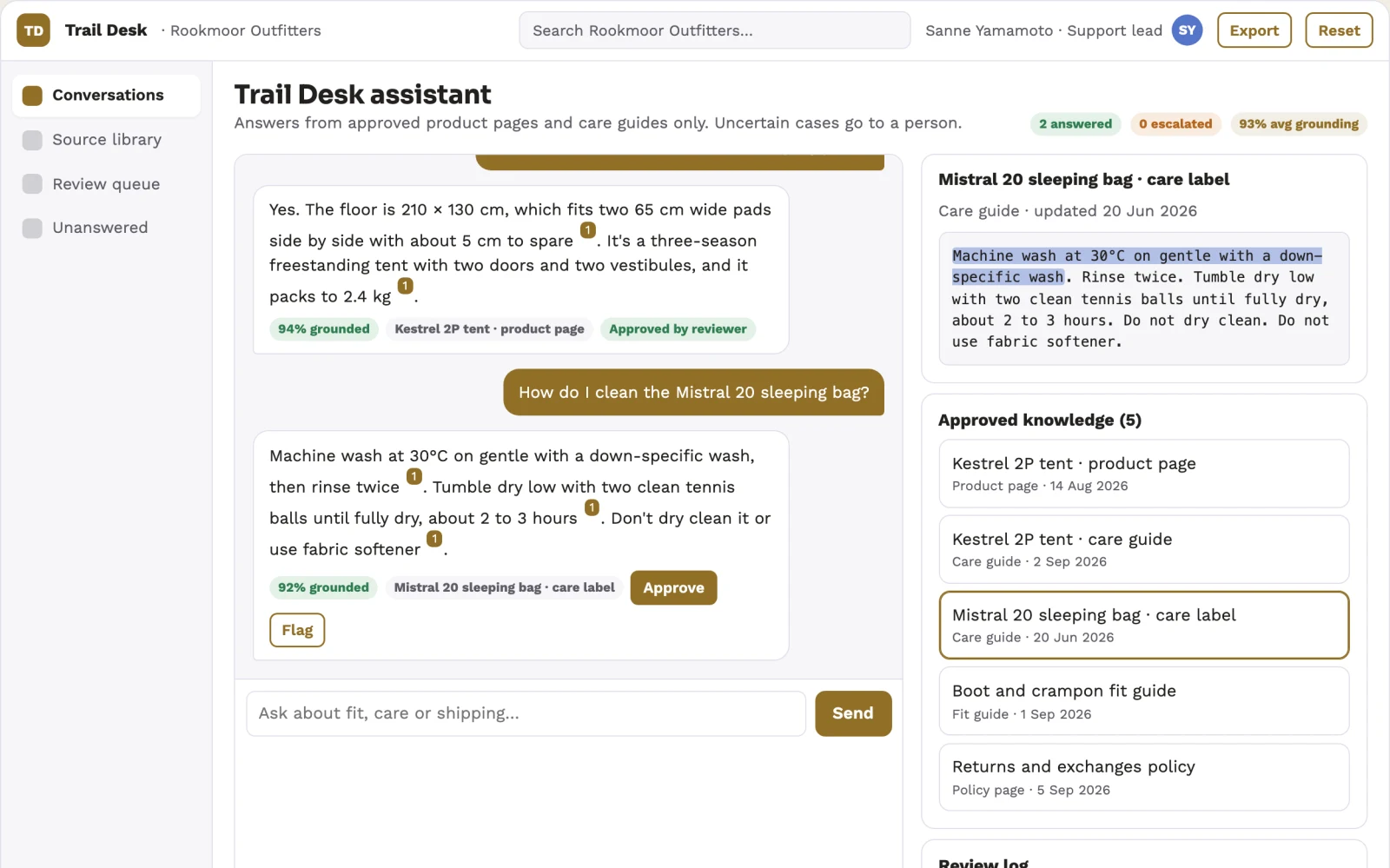
Task: Click the "Yes. The floor is 210 × 130 cm" answer
Action: pyautogui.click(x=520, y=269)
